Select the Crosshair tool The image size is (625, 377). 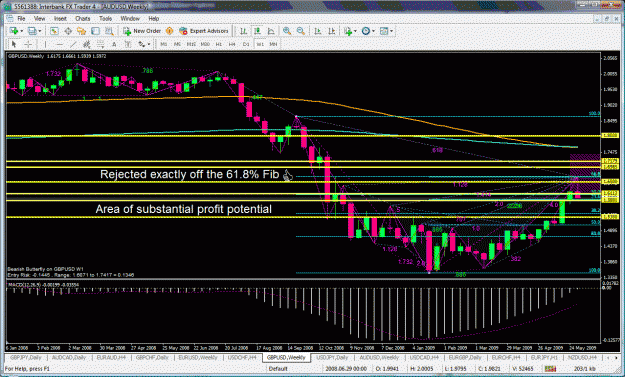click(28, 44)
